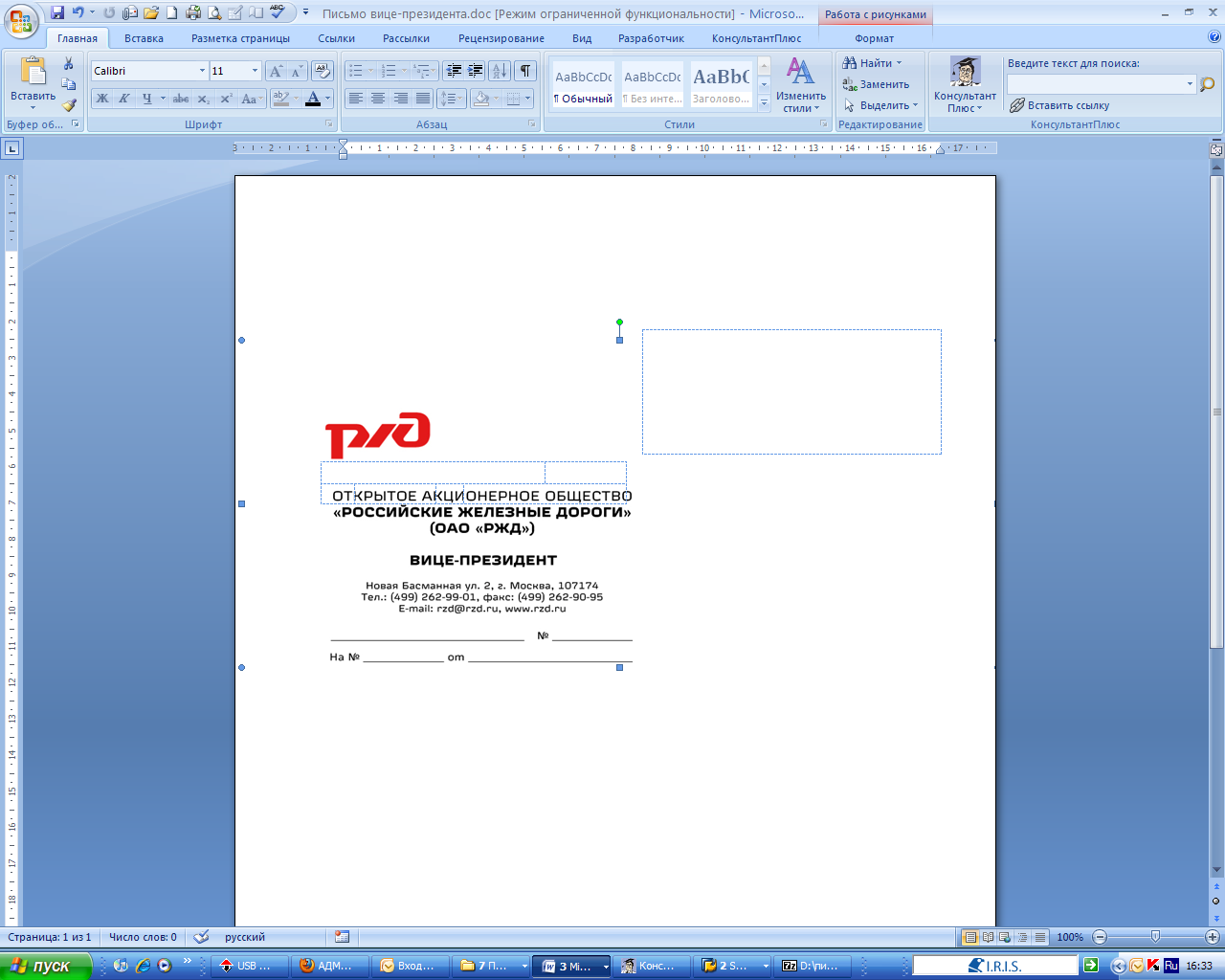The height and width of the screenshot is (980, 1225).
Task: Cut selection with the scissors icon
Action: tap(69, 64)
